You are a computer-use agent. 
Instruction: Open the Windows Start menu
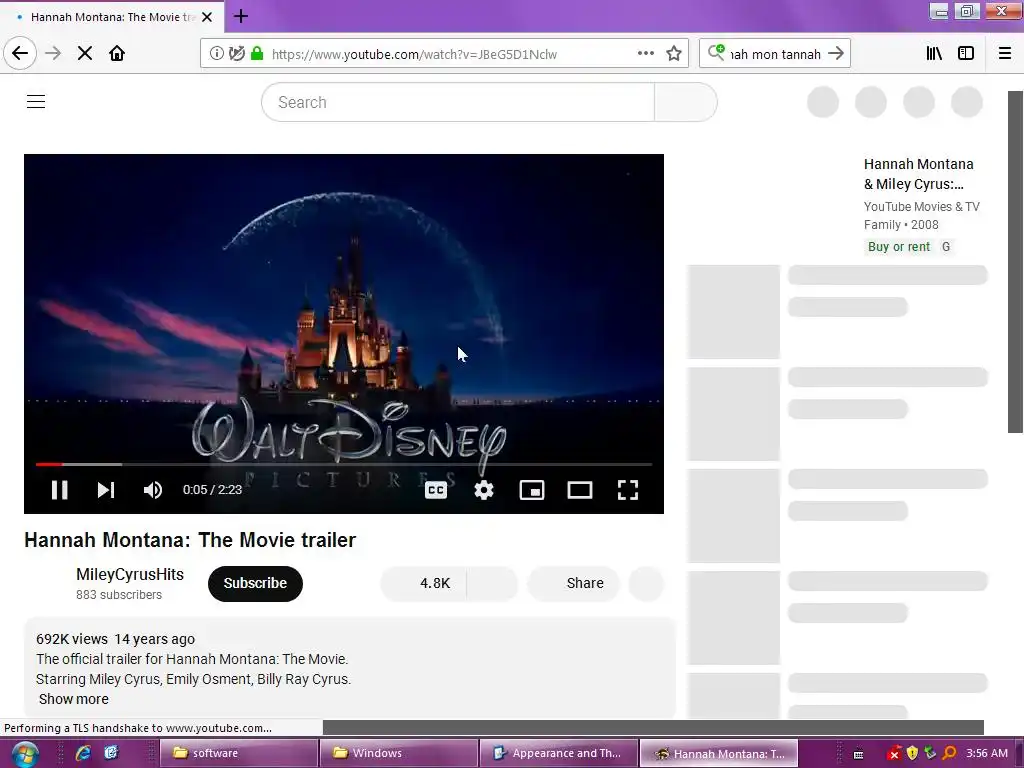click(x=24, y=754)
